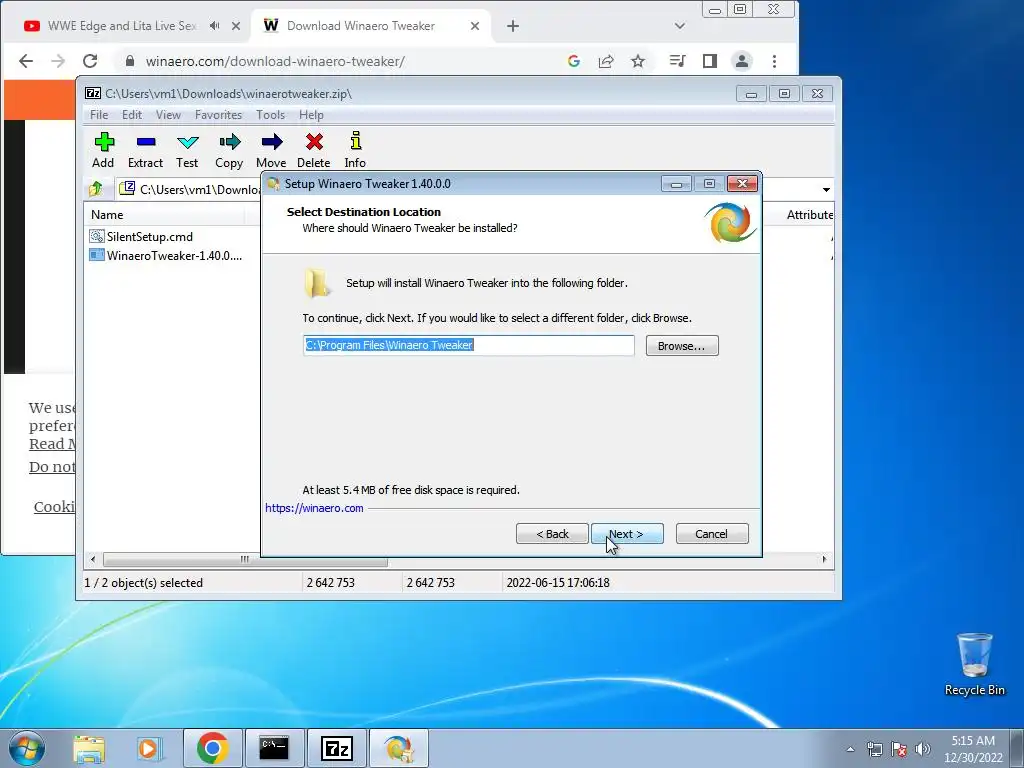The image size is (1024, 768).
Task: Click the up-folder icon in 7-Zip address bar
Action: [96, 189]
